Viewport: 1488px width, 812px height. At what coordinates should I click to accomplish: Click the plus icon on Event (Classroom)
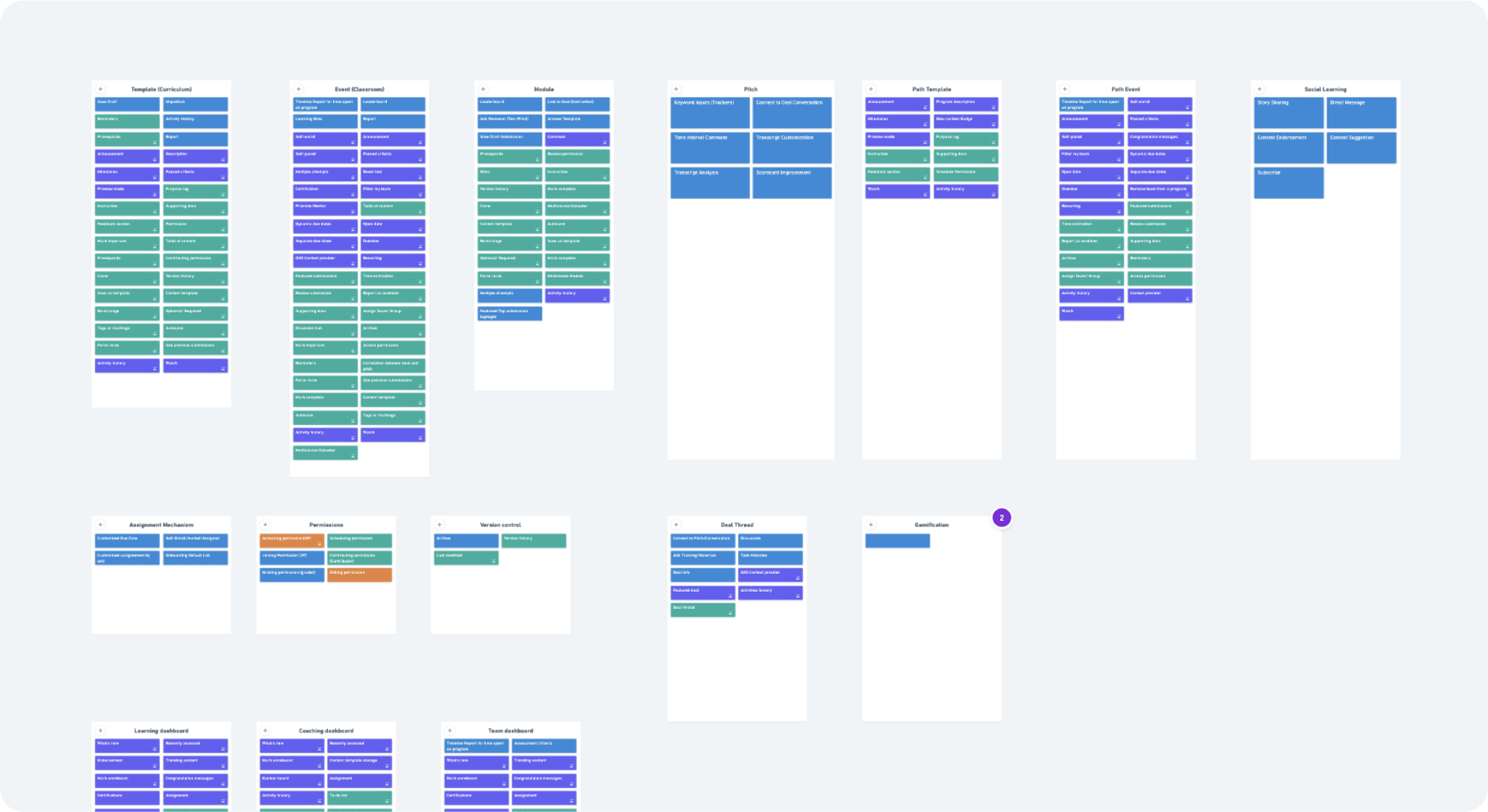[x=299, y=89]
